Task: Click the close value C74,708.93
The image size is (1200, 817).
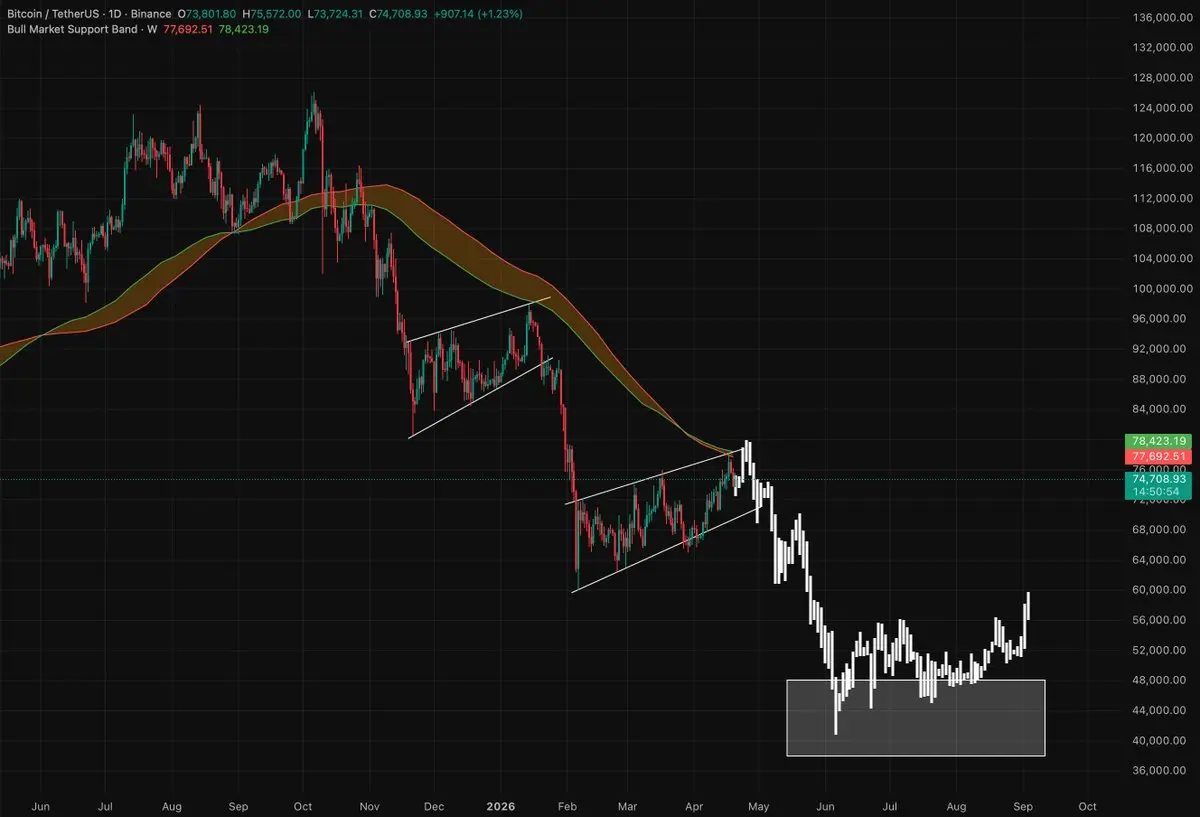Action: (x=400, y=15)
